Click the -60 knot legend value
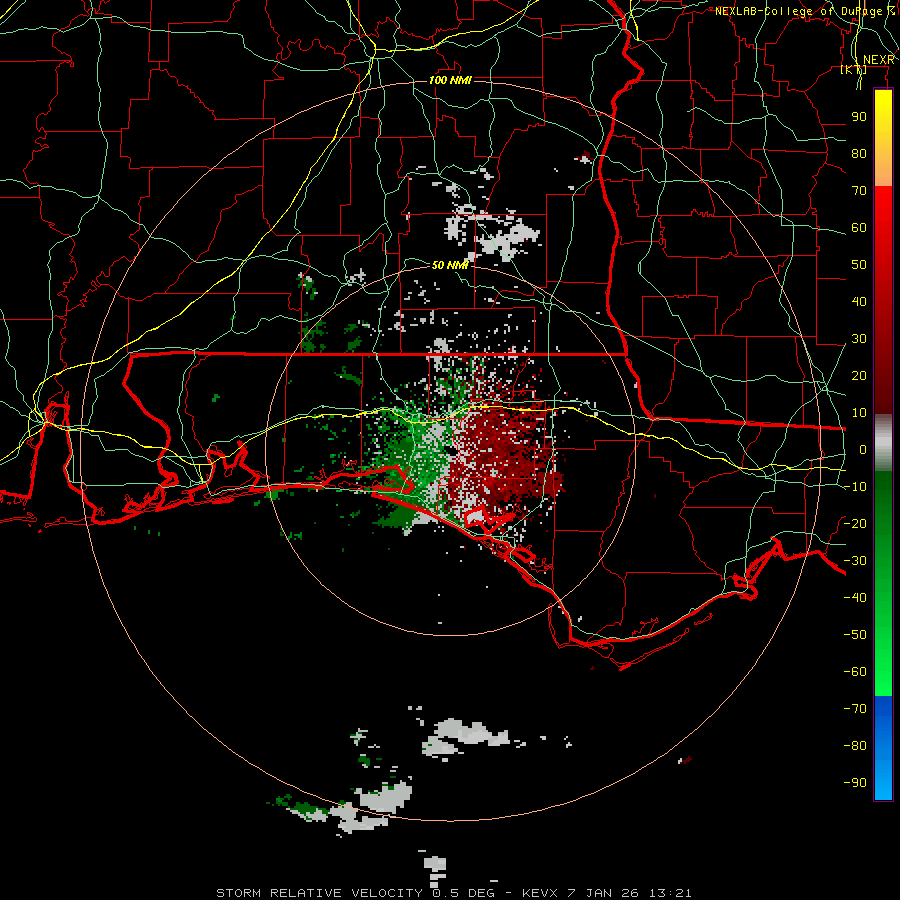 [x=855, y=672]
